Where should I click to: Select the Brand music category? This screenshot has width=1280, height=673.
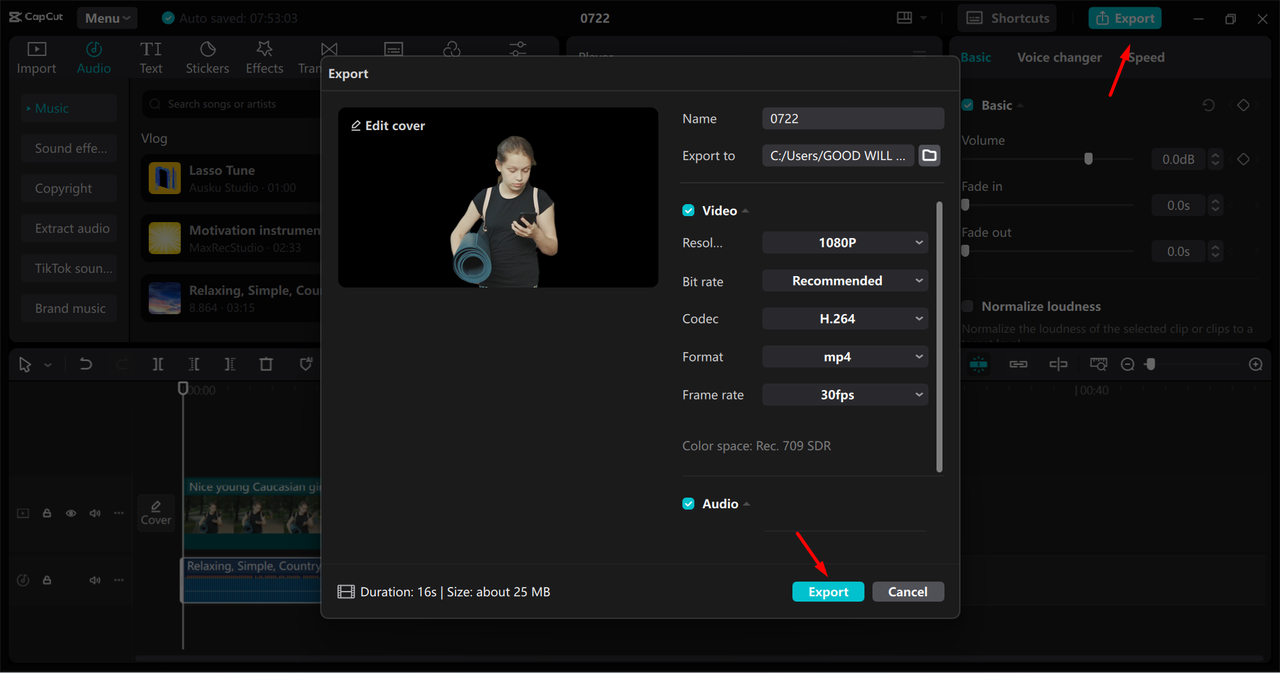click(x=70, y=308)
